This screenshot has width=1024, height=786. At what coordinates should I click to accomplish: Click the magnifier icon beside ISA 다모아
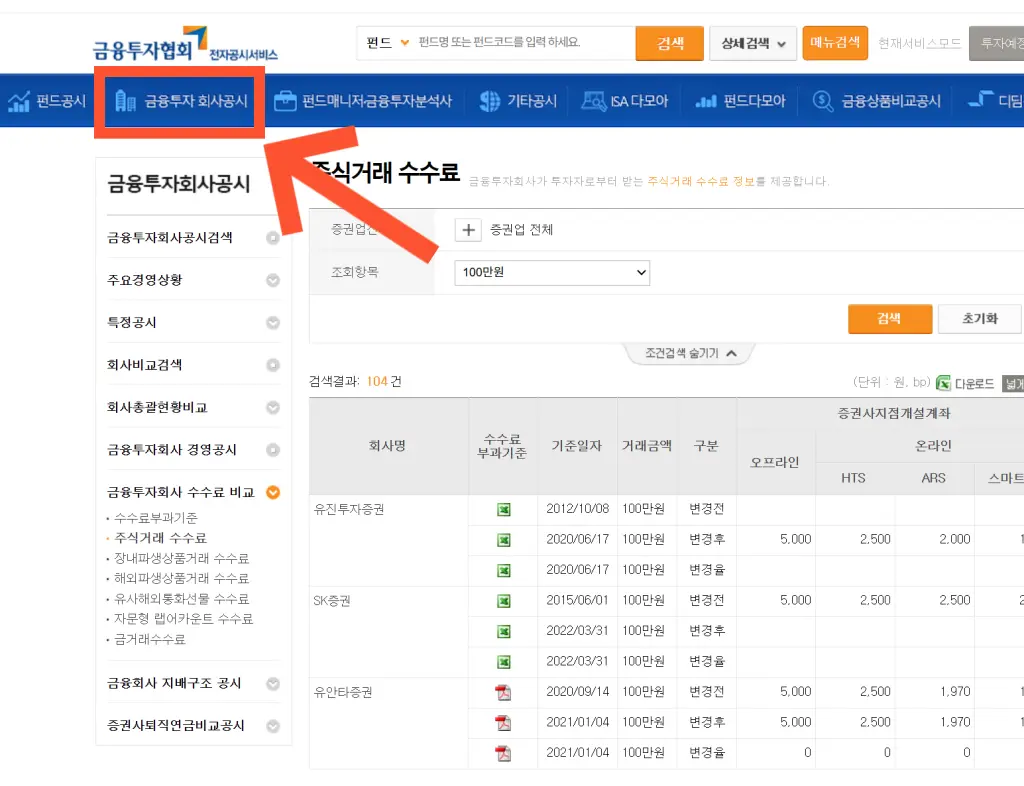594,101
